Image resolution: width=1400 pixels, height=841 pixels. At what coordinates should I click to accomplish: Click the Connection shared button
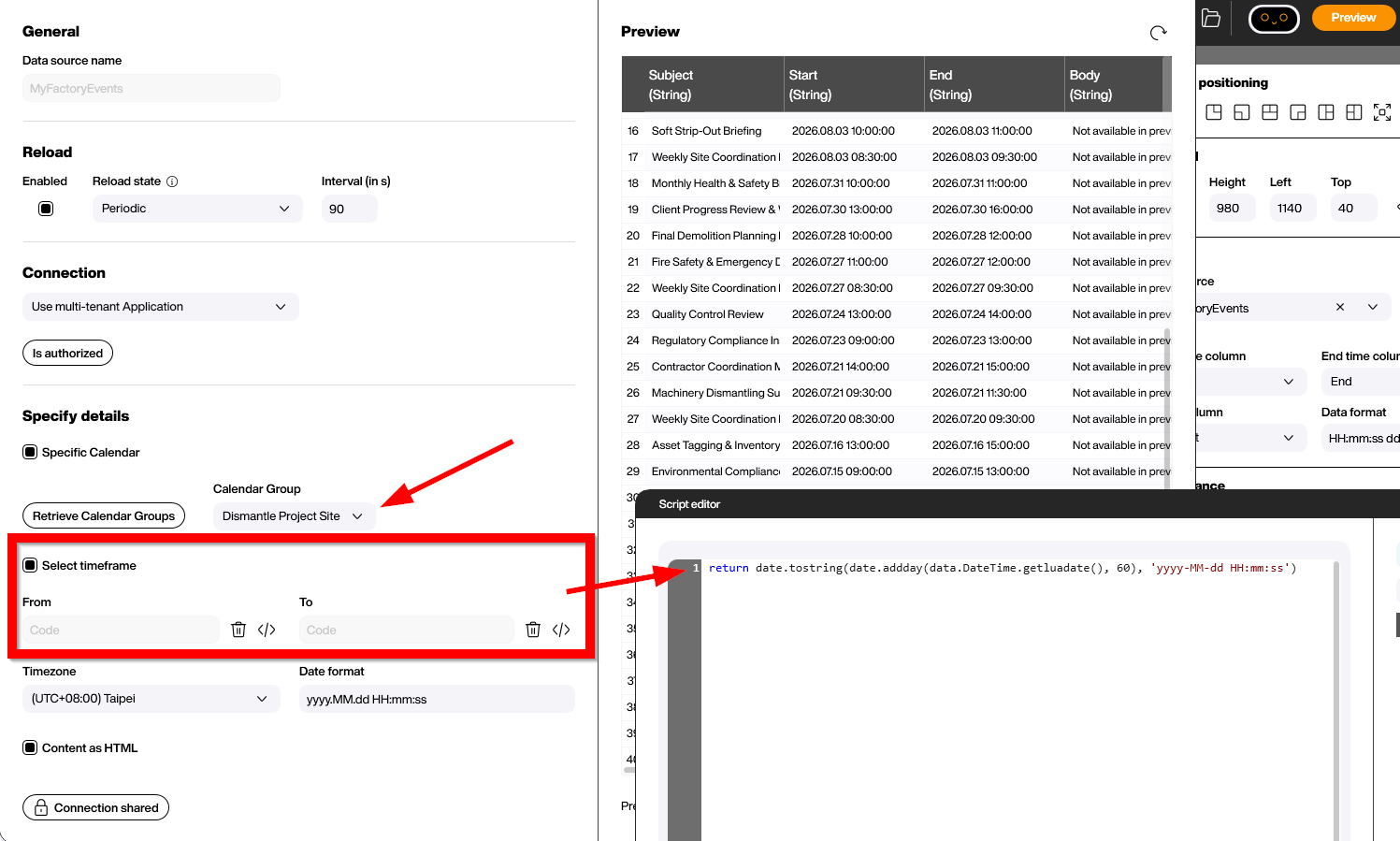point(95,807)
